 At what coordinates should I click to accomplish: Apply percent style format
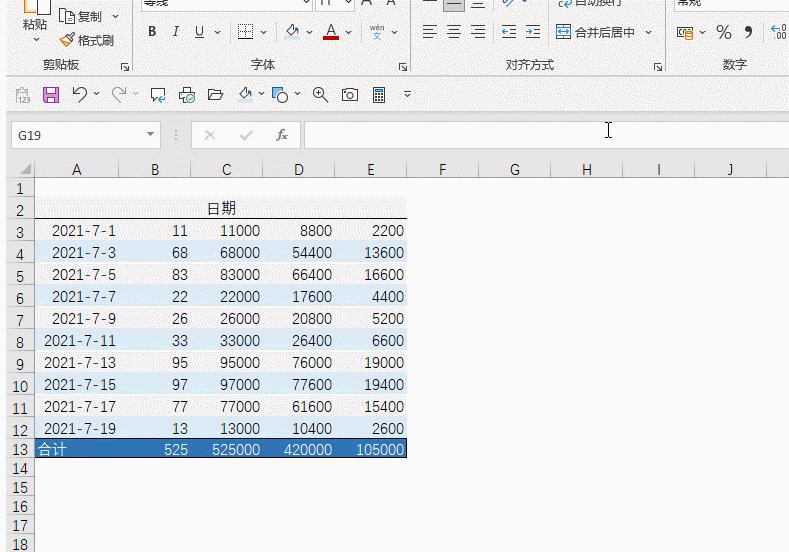coord(724,32)
